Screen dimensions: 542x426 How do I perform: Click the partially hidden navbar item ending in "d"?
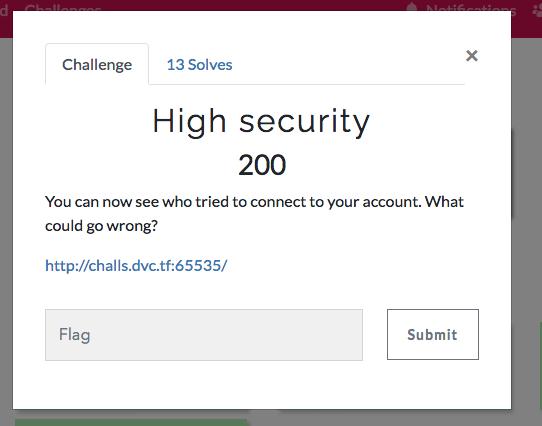(x=4, y=9)
